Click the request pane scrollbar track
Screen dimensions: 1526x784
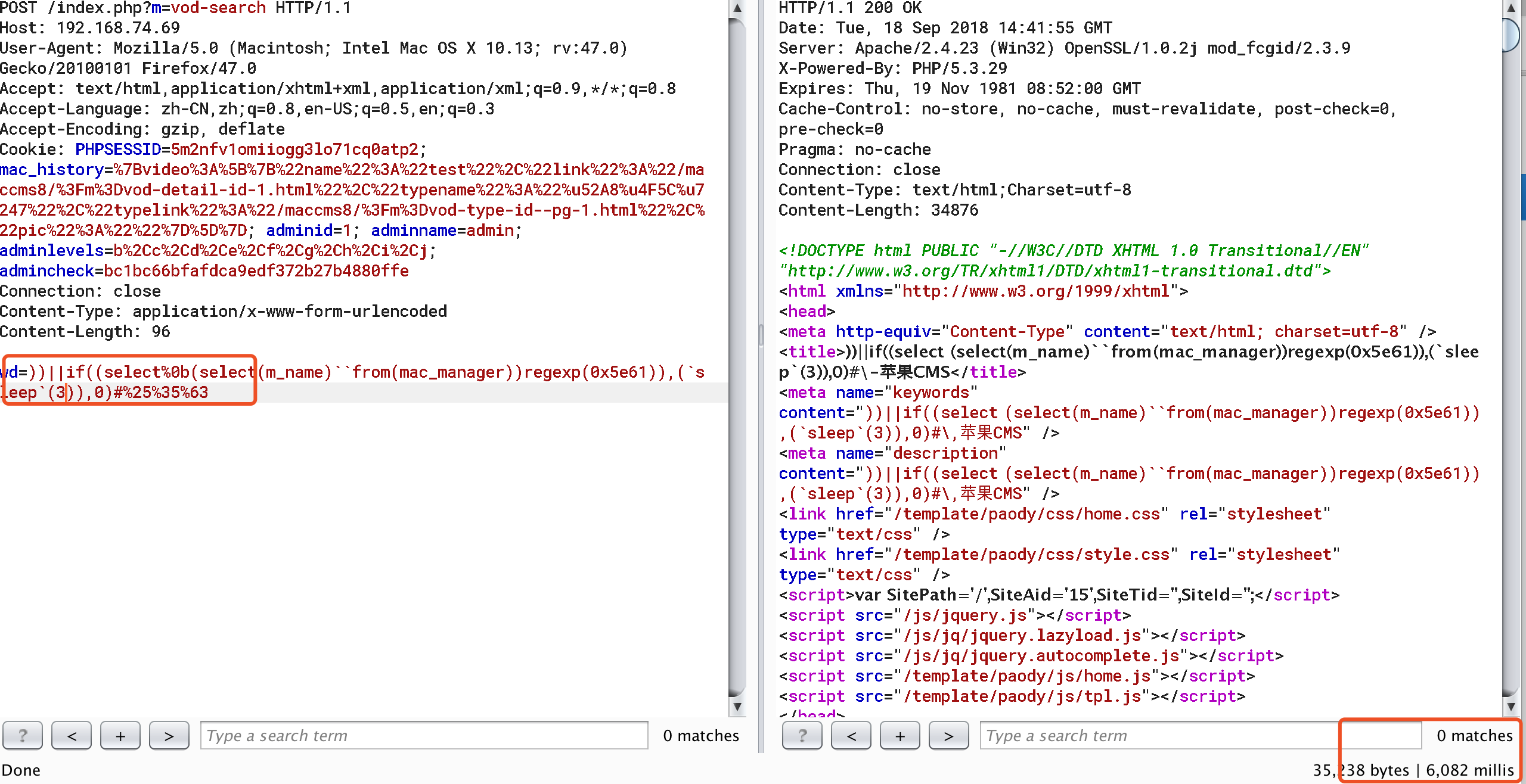coord(737,357)
